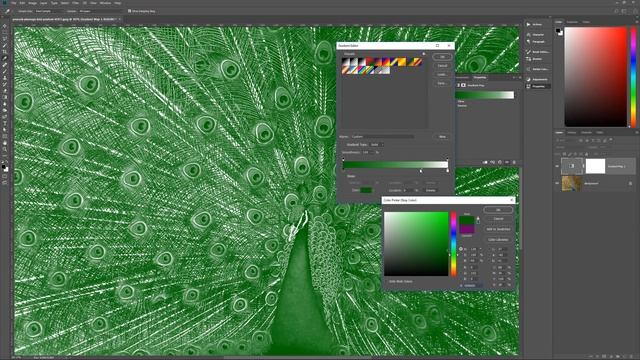Image resolution: width=640 pixels, height=360 pixels.
Task: Click the stop Color swatch in Gradient Editor
Action: (366, 190)
